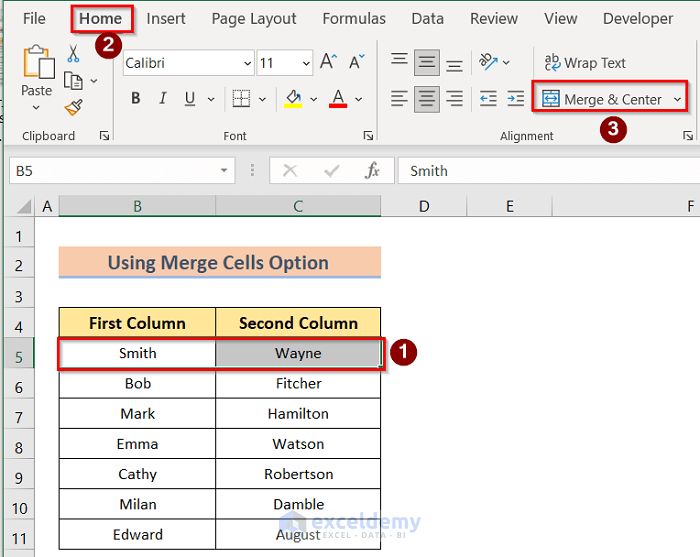Expand the Copy options arrow
This screenshot has width=700, height=557.
coord(94,81)
